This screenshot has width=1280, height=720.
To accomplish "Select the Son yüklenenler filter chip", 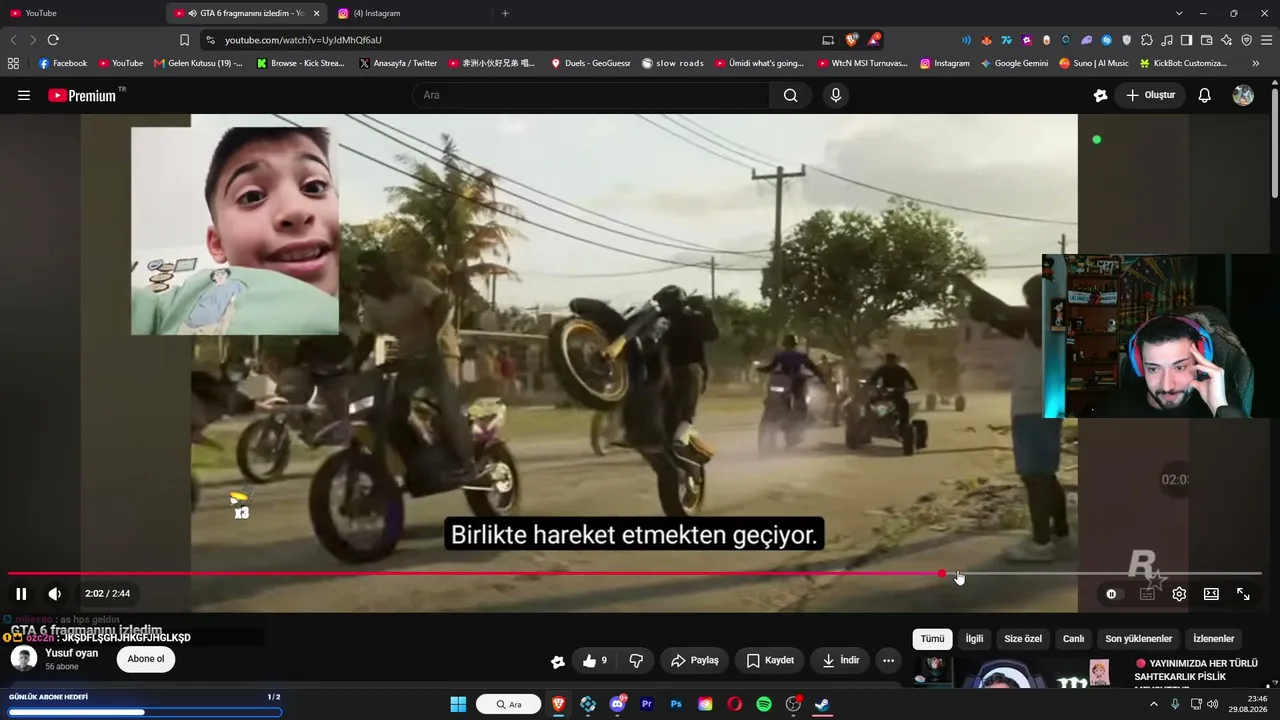I will (1139, 639).
